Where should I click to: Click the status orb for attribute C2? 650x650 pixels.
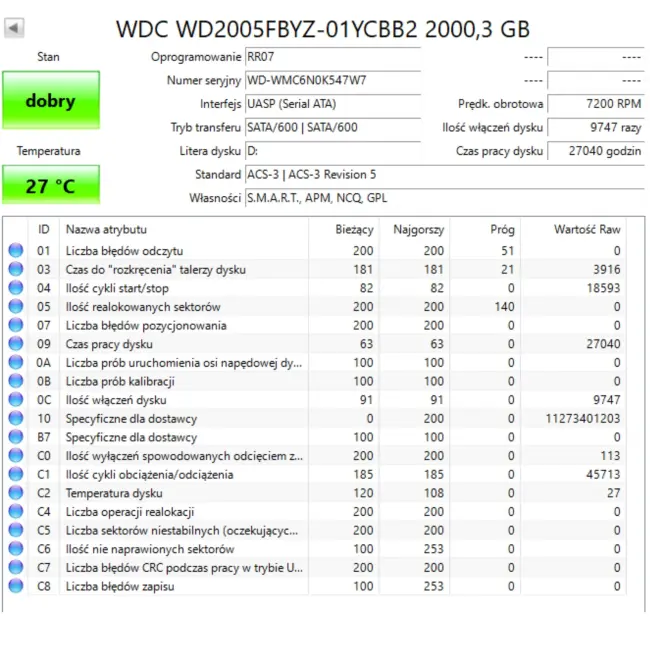(x=16, y=493)
